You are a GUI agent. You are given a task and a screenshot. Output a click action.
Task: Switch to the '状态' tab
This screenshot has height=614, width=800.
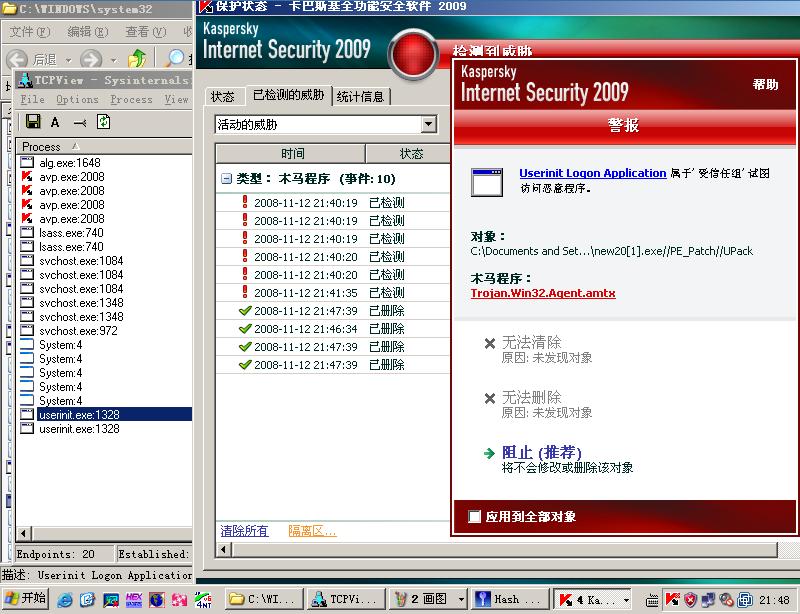coord(223,96)
